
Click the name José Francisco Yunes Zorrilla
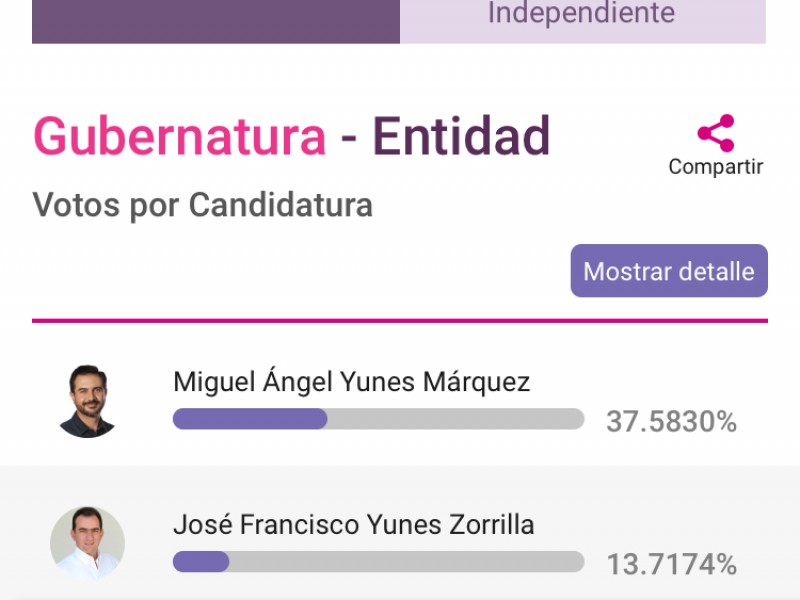tap(354, 524)
